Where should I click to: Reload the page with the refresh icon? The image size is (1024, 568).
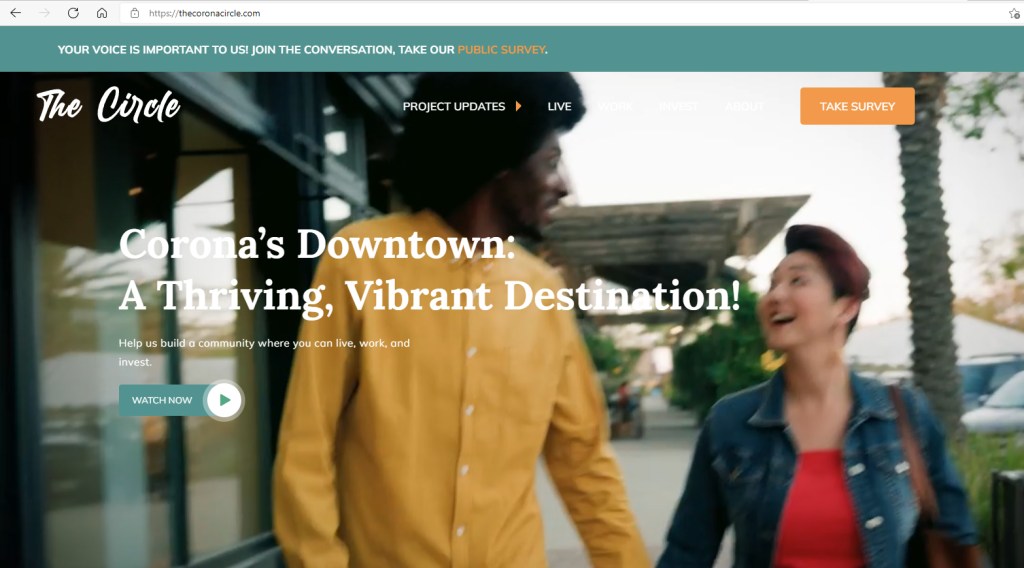click(x=73, y=13)
